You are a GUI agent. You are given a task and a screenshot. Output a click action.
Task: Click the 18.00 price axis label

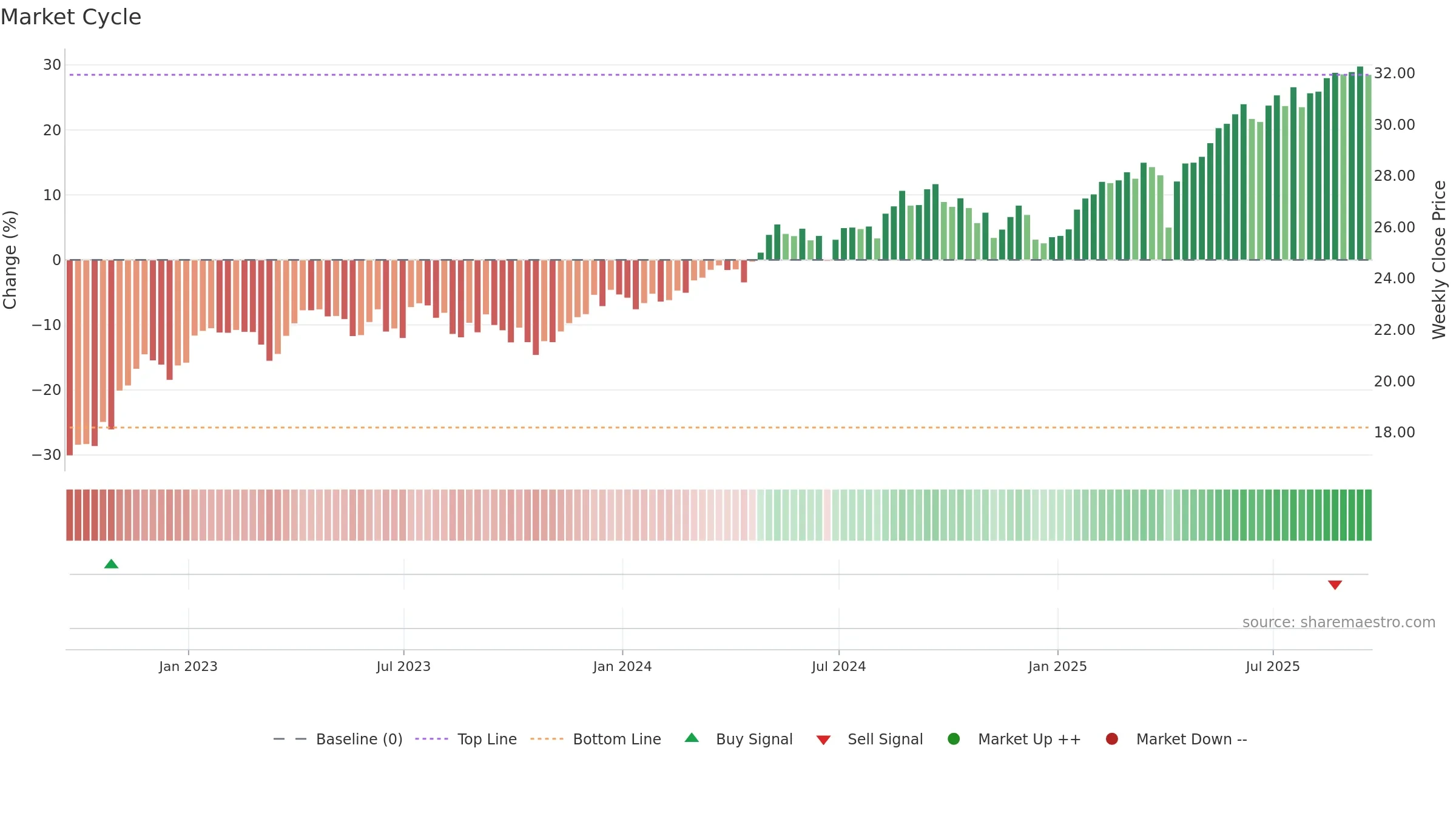tap(1394, 433)
